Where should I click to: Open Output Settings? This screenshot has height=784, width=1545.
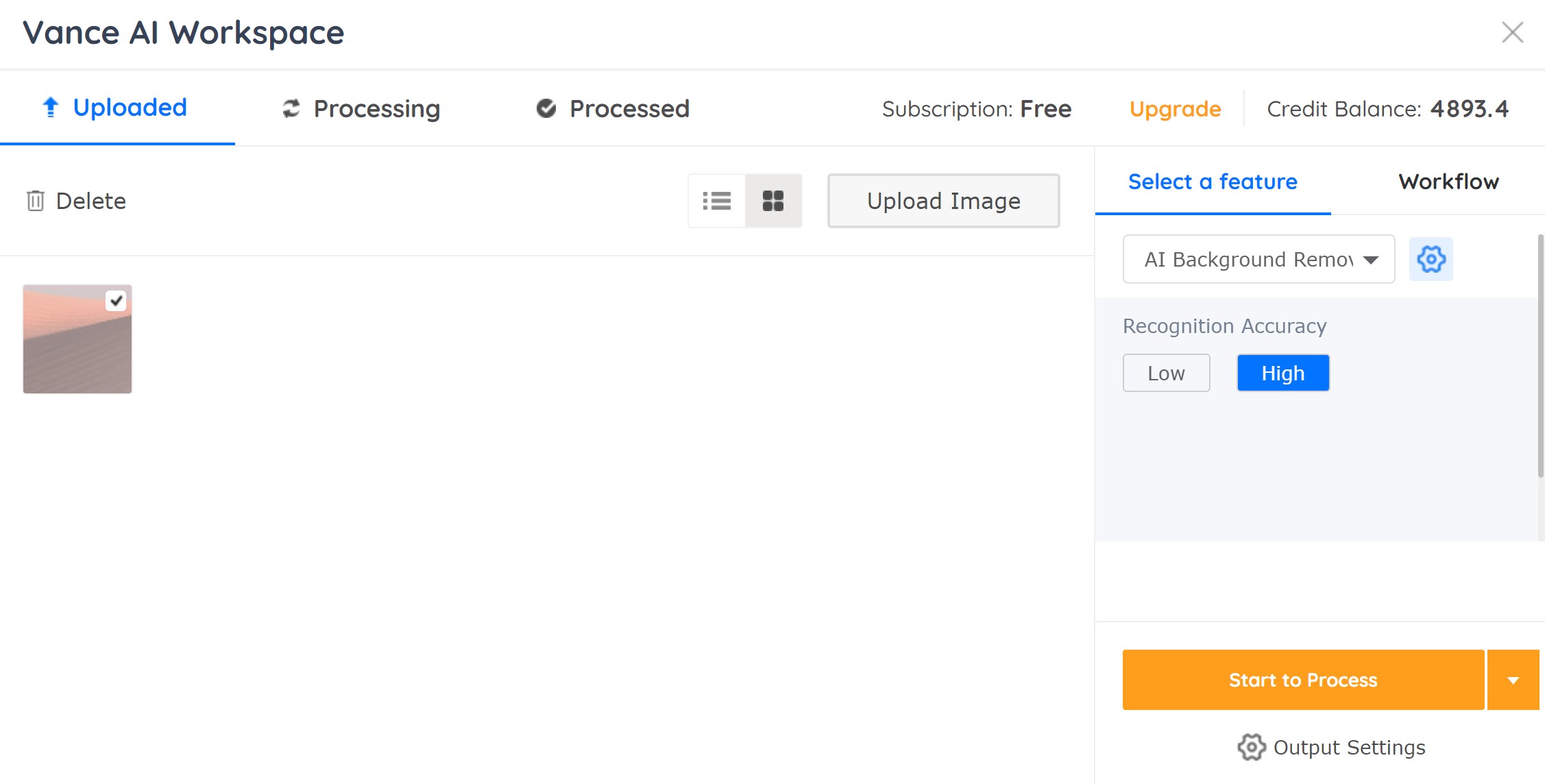tap(1331, 747)
